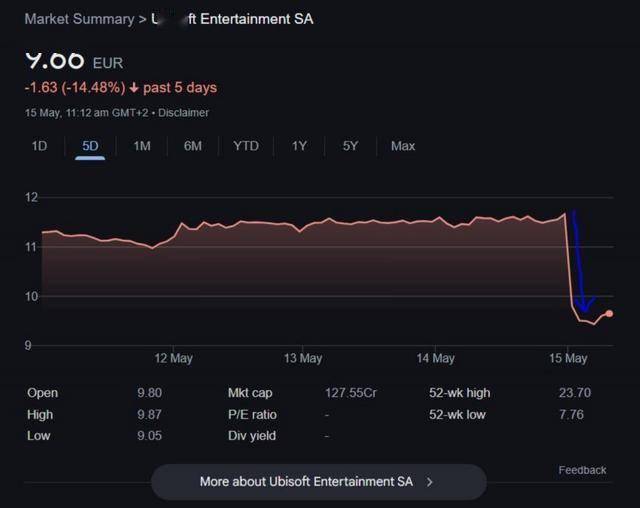Show the 5Y price history

(x=350, y=146)
